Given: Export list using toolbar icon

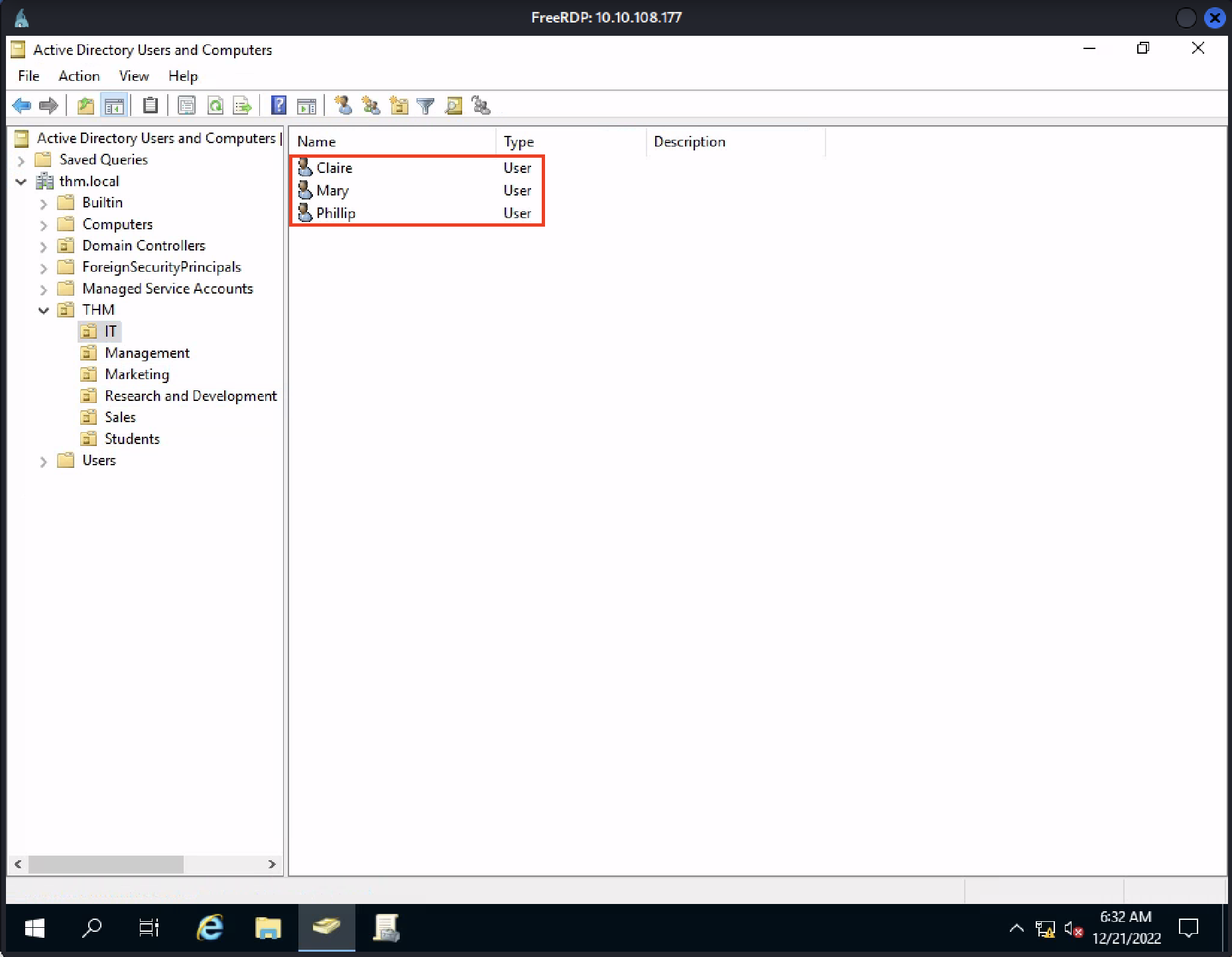Looking at the screenshot, I should 243,105.
